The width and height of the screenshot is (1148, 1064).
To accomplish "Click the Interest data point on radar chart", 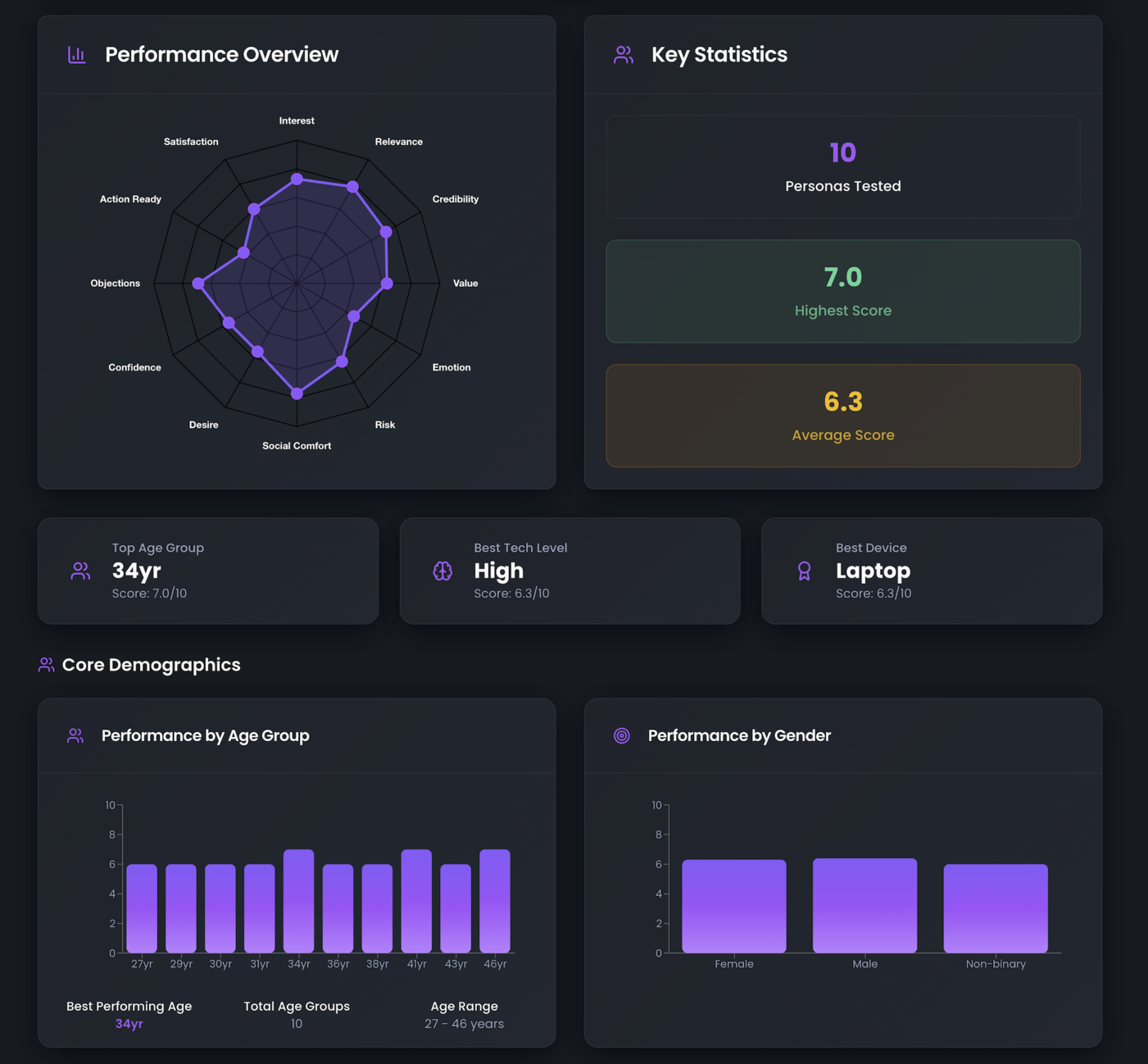I will 297,179.
